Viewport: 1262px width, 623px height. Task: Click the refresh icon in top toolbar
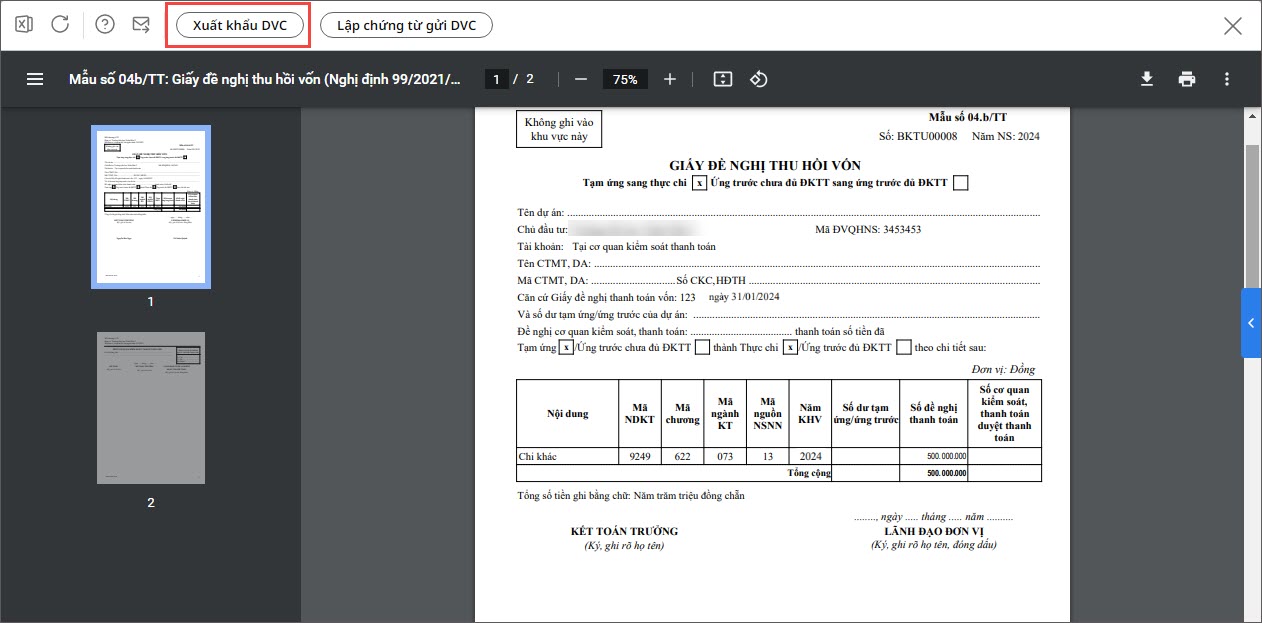point(60,25)
